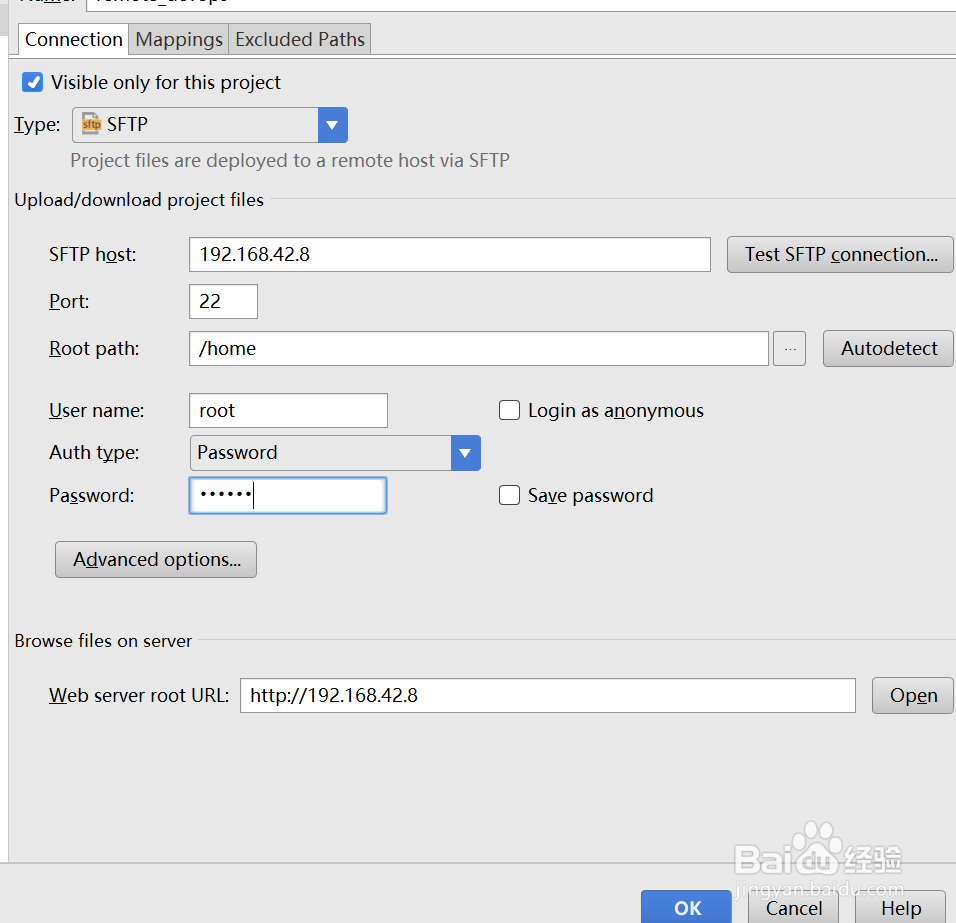Click the Open button for web server URL
956x923 pixels.
pos(913,696)
